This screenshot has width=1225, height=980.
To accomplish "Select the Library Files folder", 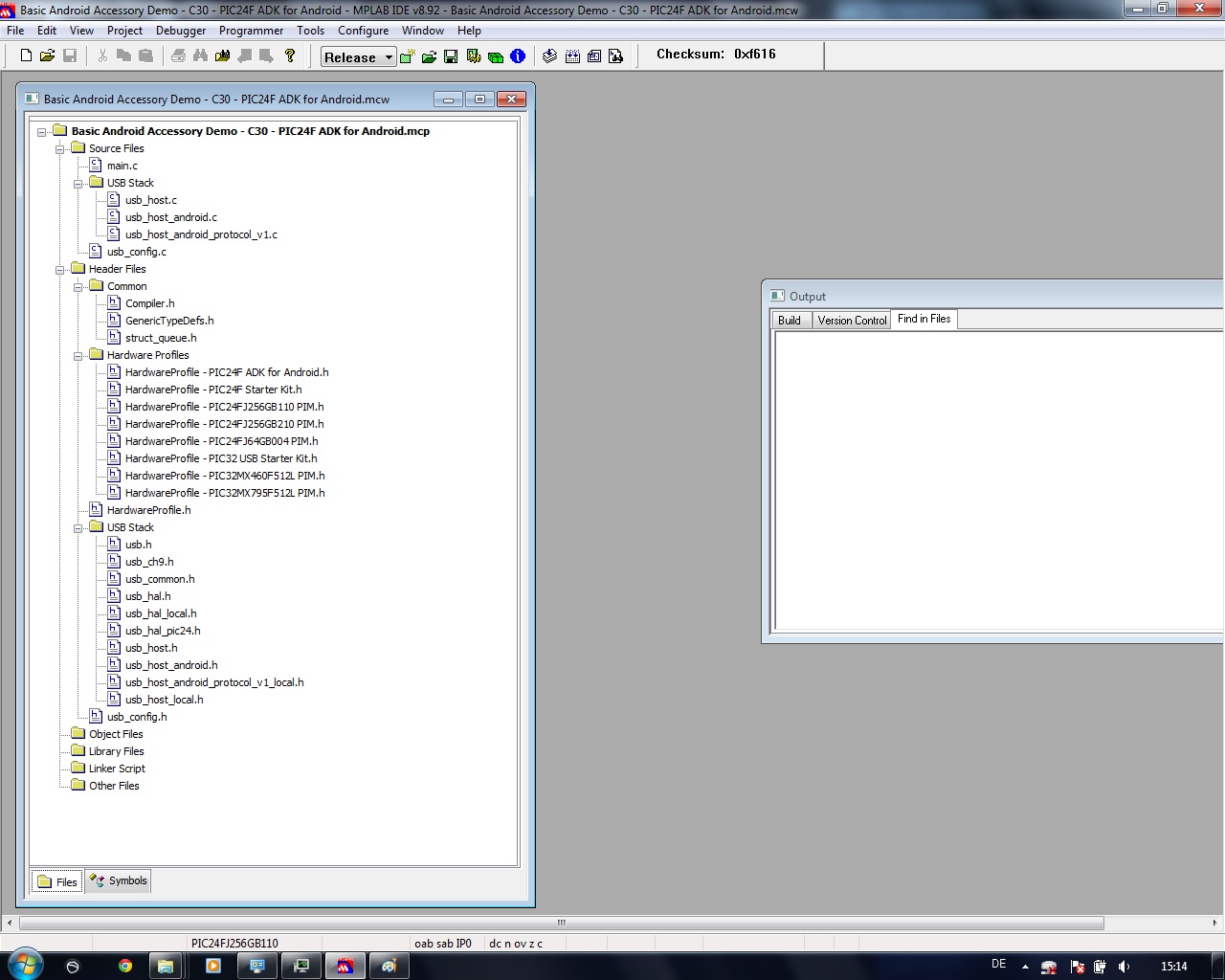I will pyautogui.click(x=116, y=751).
